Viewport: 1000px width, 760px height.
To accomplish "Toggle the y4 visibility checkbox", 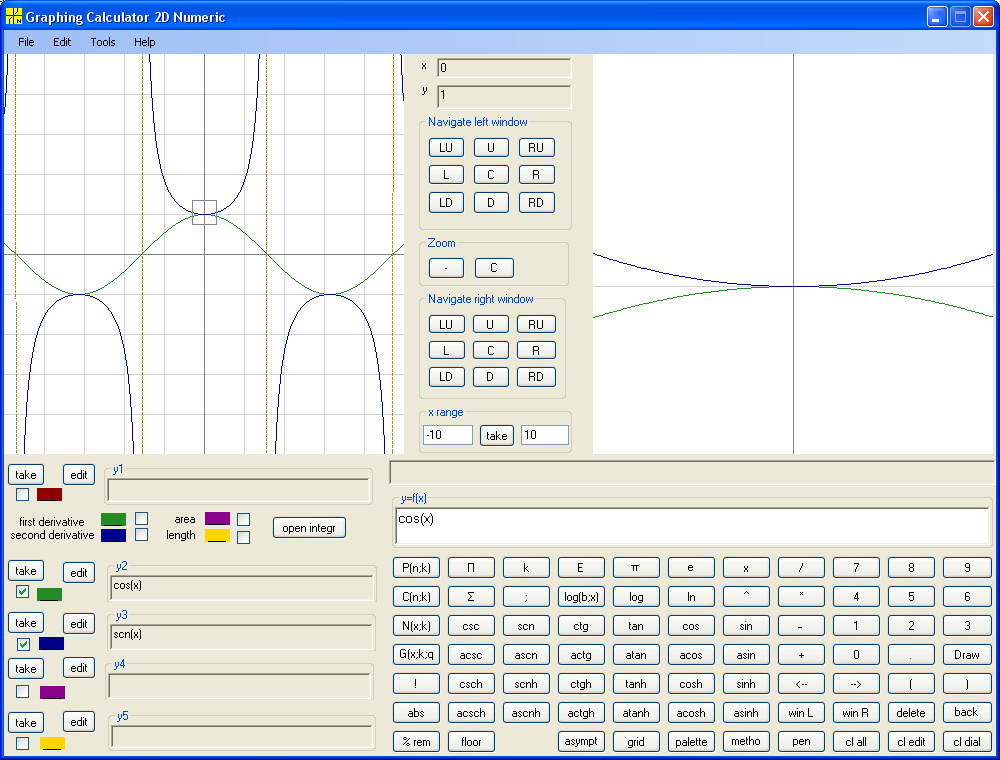I will tap(22, 691).
